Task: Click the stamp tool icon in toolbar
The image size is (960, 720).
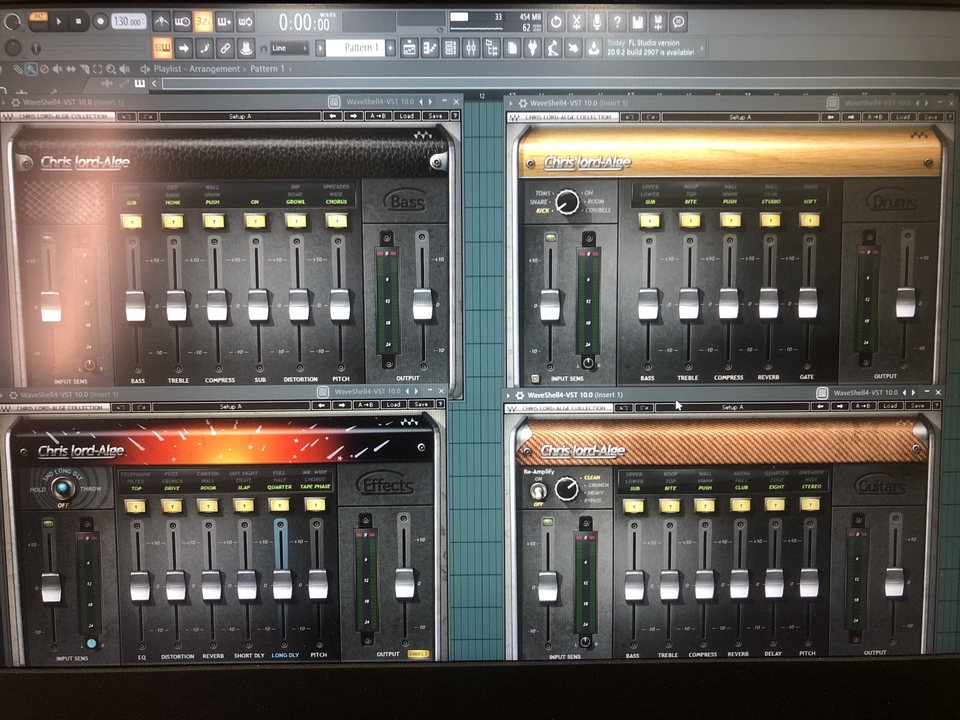Action: [x=246, y=48]
